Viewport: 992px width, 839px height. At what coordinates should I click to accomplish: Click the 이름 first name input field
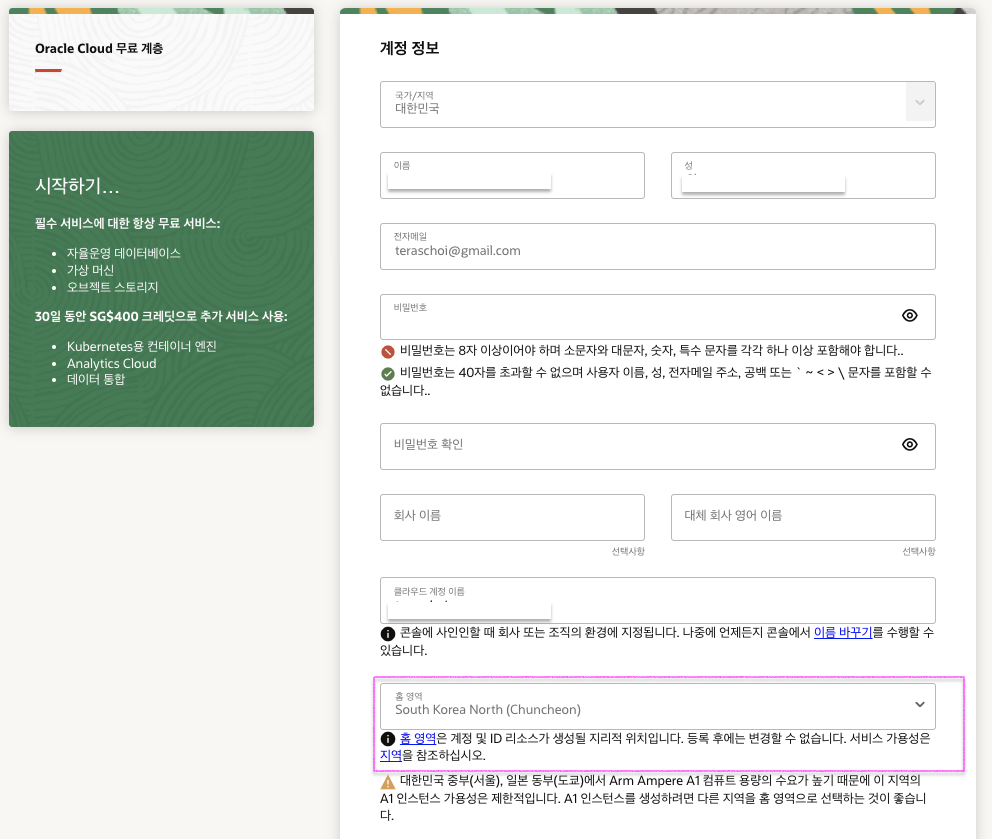[x=512, y=175]
